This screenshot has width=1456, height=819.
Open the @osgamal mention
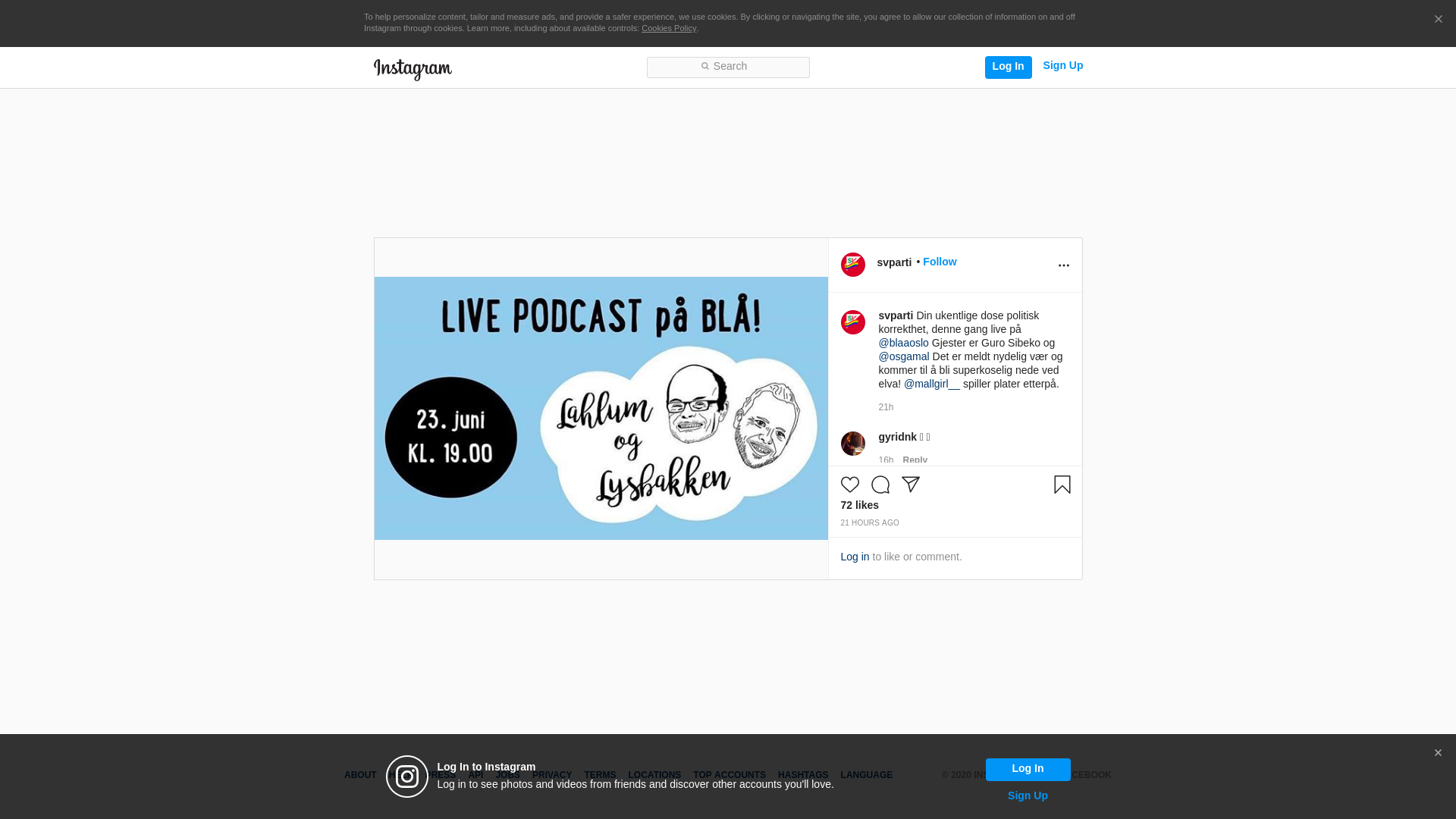click(x=903, y=356)
